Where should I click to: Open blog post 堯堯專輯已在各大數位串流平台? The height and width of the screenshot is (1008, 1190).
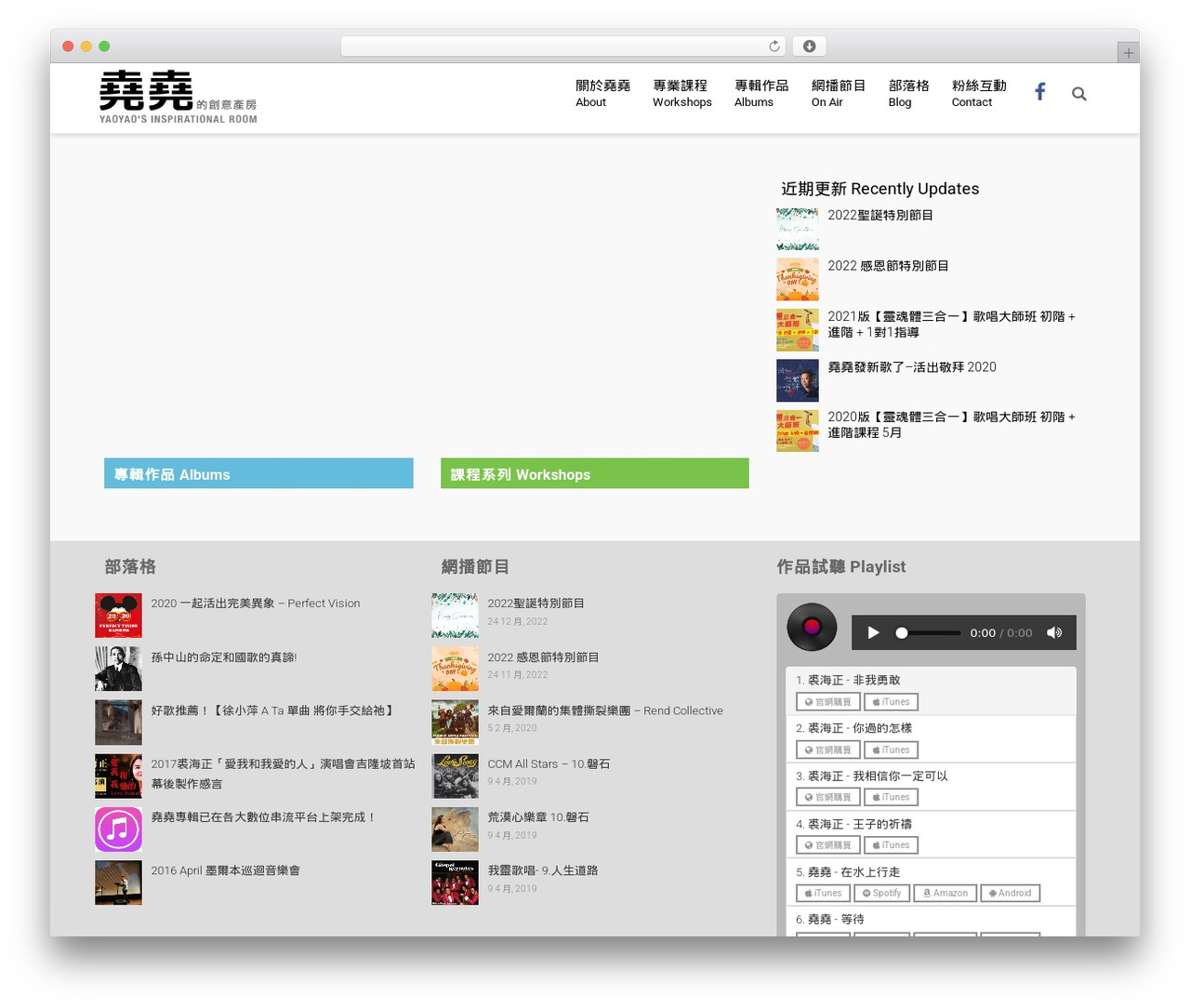click(x=264, y=817)
